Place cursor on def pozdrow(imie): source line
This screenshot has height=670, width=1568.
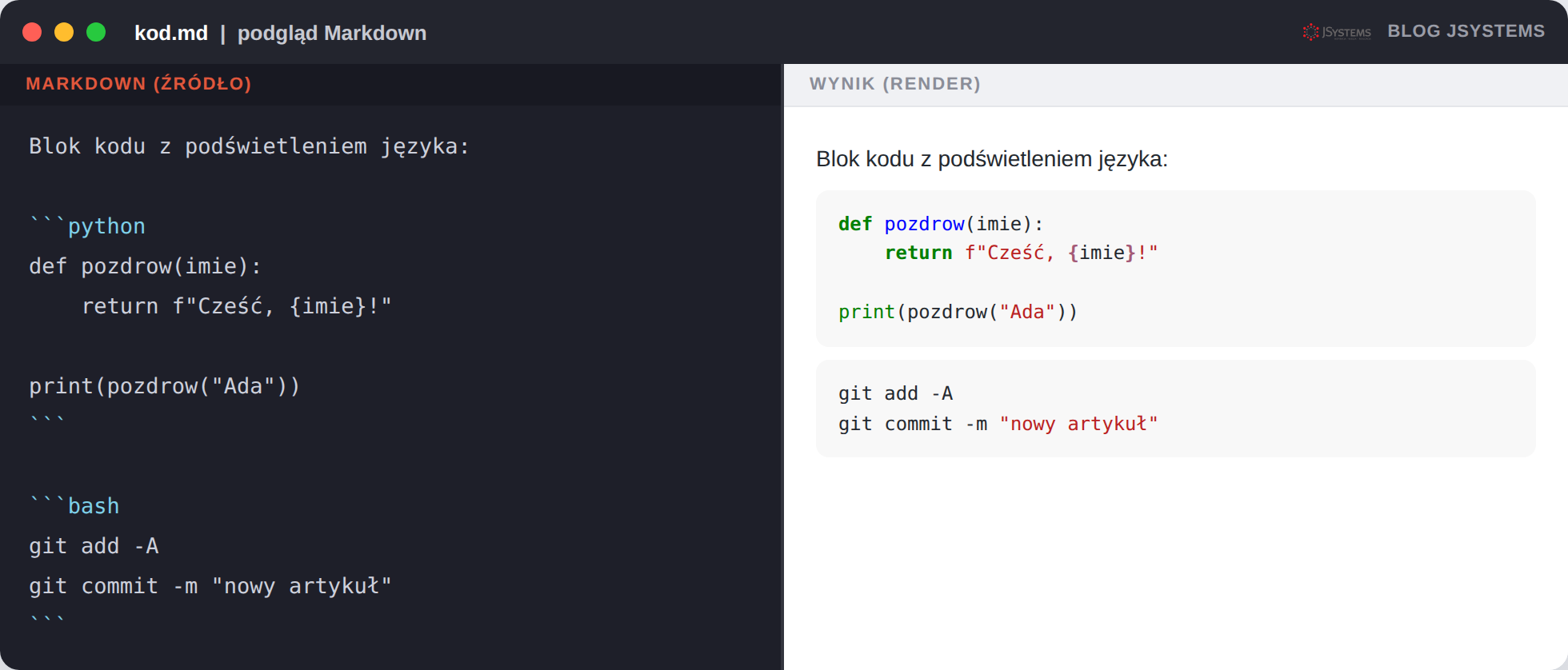tap(145, 266)
